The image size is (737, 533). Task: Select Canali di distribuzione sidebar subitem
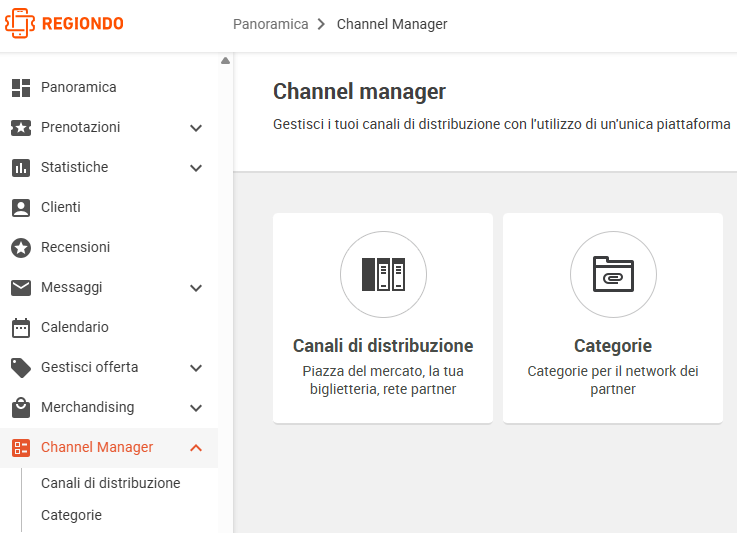pos(110,483)
